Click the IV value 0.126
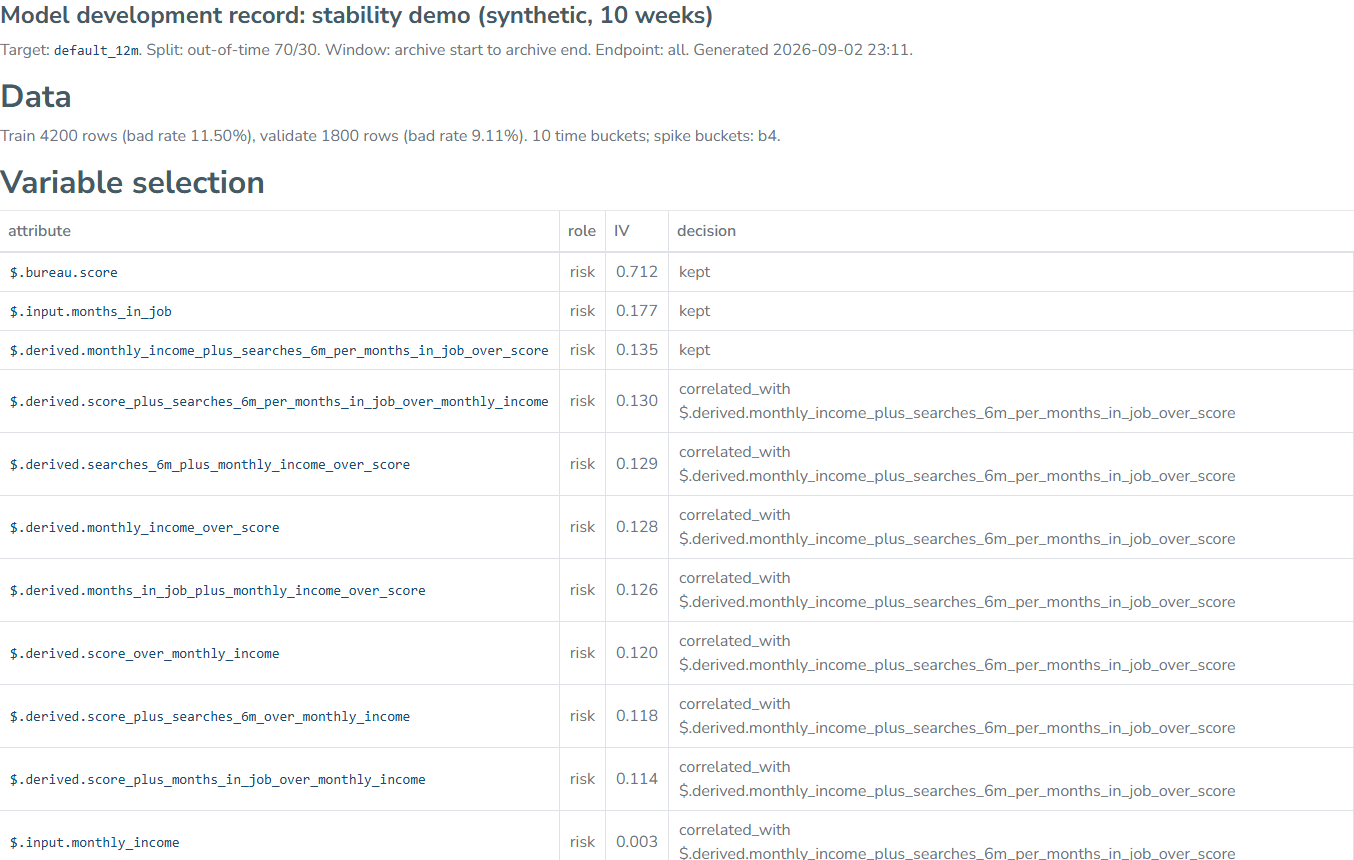 (x=637, y=590)
